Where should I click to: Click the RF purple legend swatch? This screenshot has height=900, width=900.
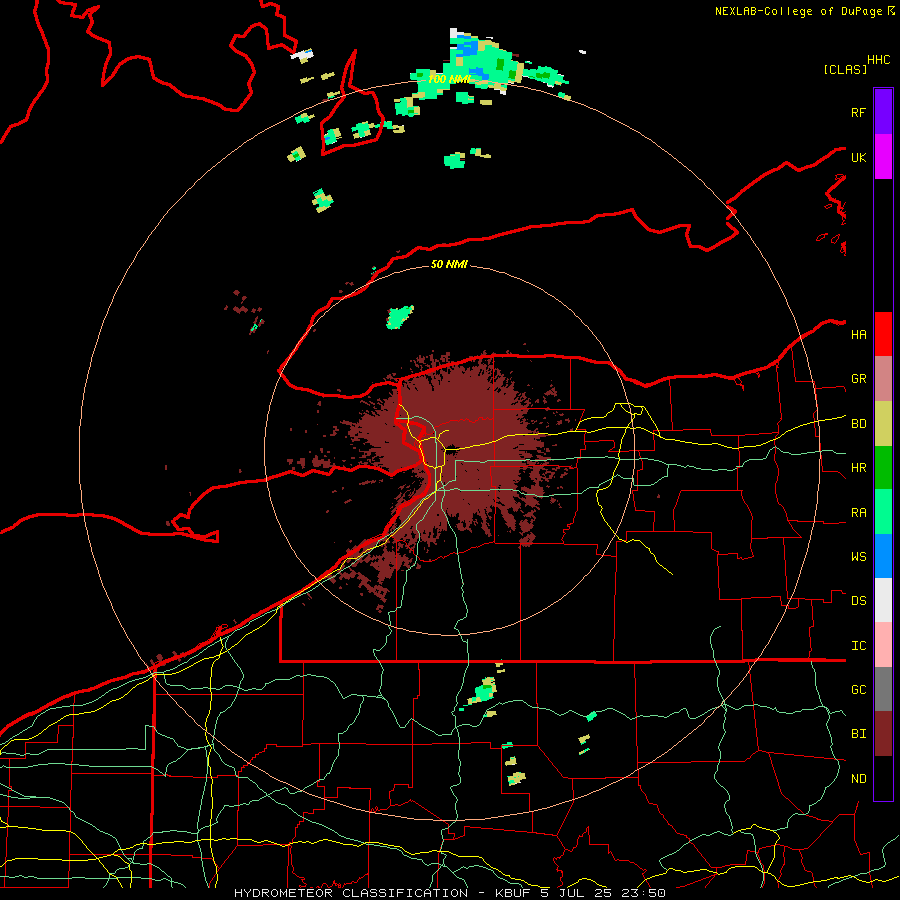pyautogui.click(x=883, y=112)
